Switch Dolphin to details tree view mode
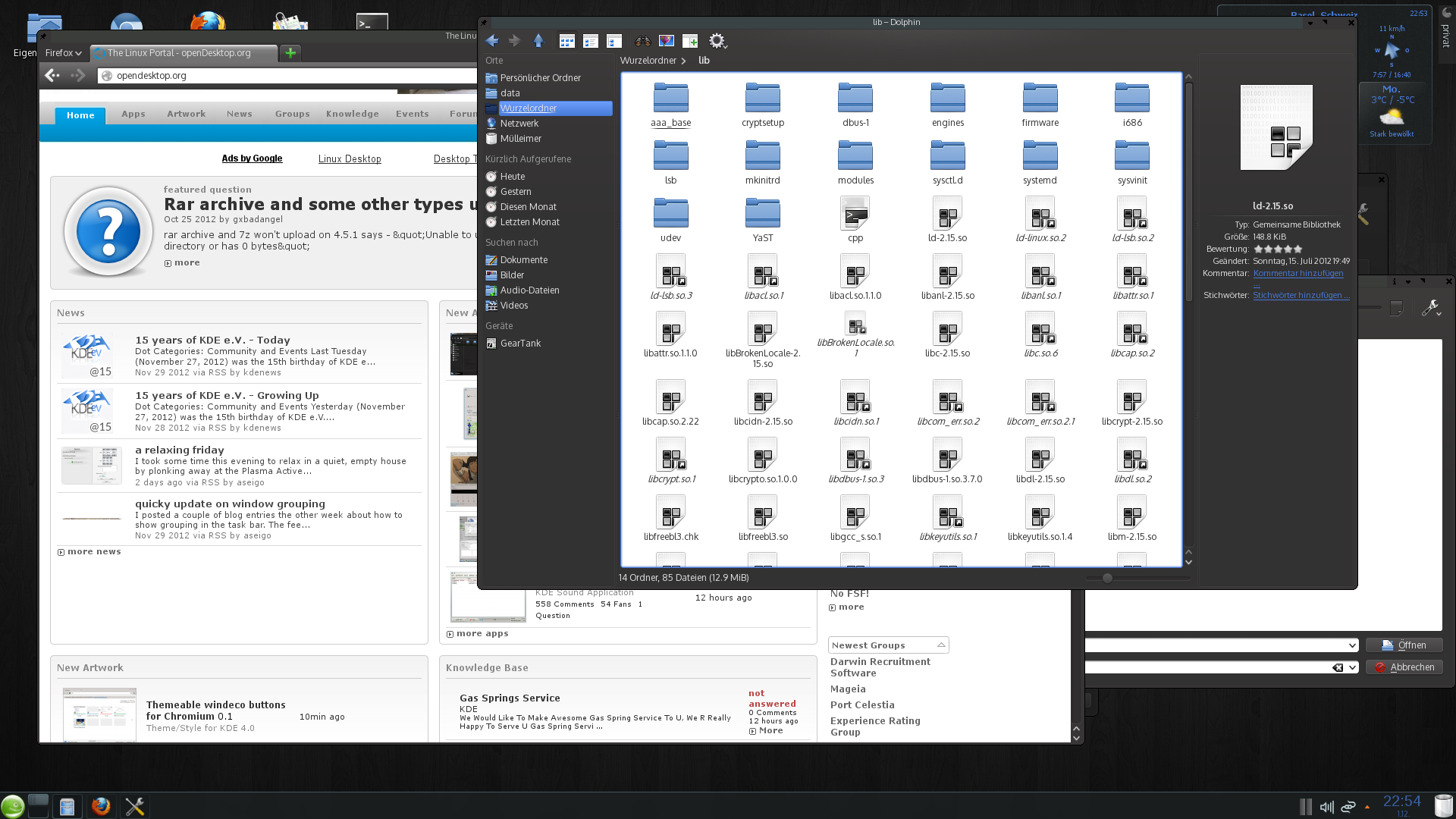 [x=614, y=41]
